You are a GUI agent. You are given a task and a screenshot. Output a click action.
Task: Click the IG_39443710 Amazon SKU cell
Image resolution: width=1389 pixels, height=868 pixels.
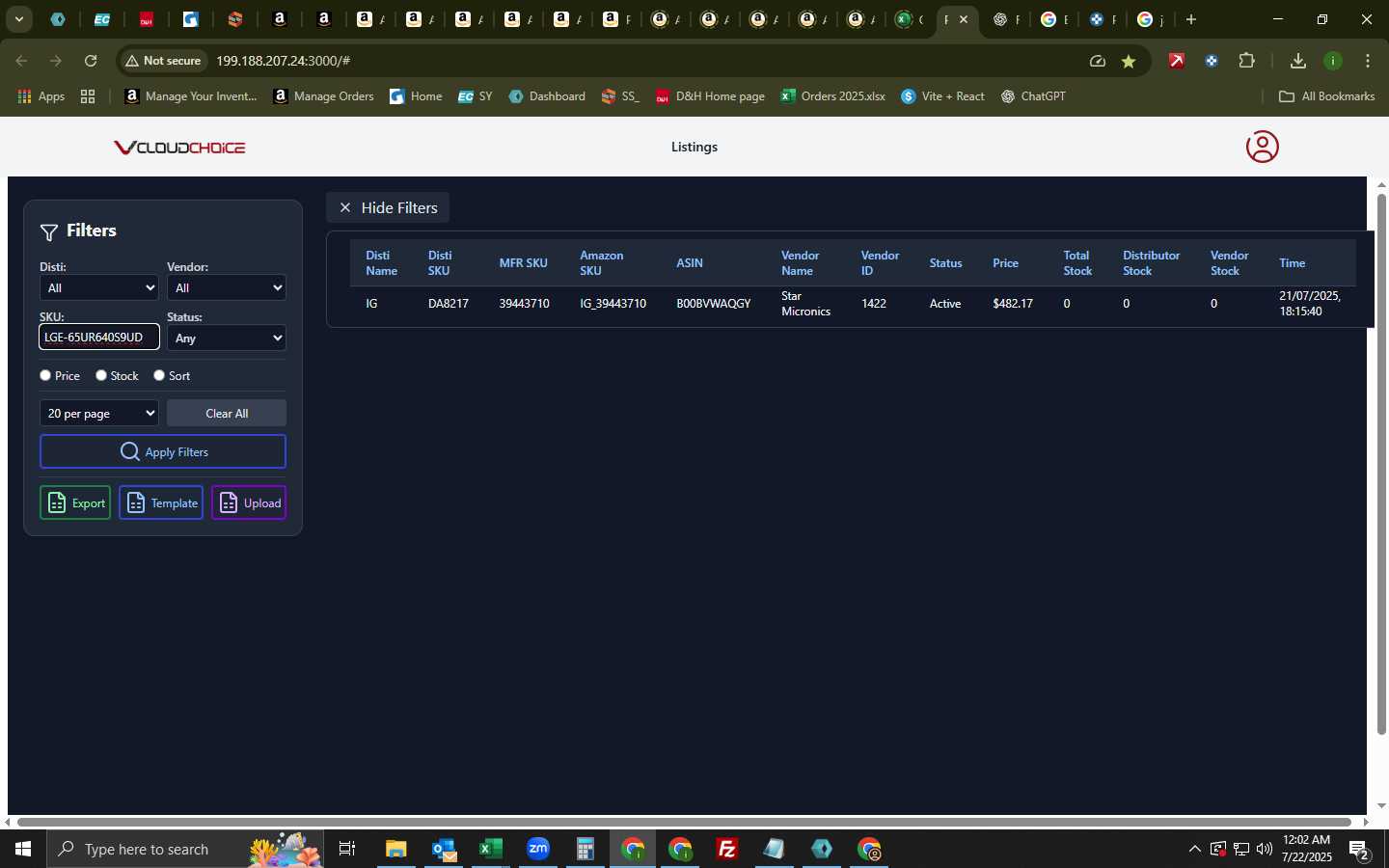(x=613, y=304)
